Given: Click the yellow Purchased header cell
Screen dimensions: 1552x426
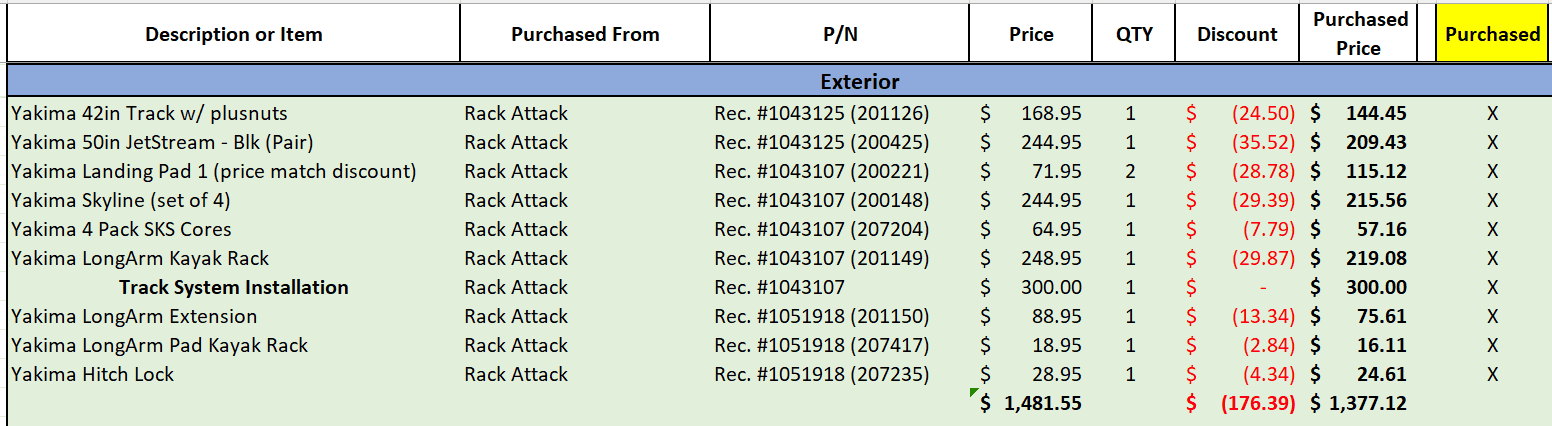Looking at the screenshot, I should pos(1492,34).
